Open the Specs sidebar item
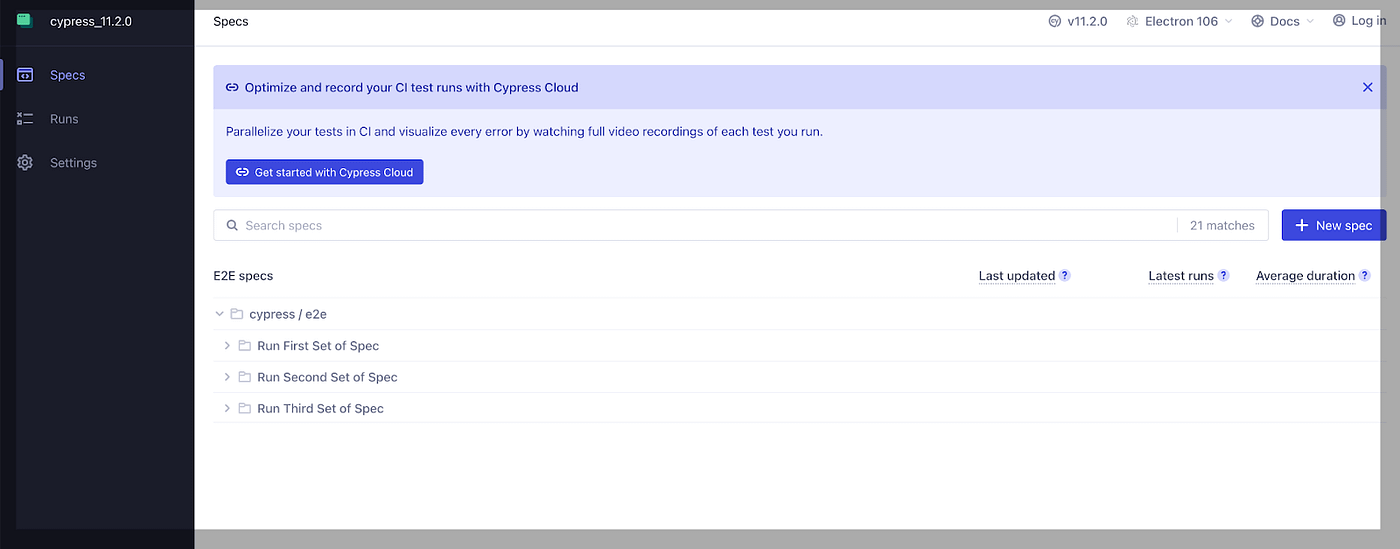Image resolution: width=1400 pixels, height=549 pixels. pyautogui.click(x=97, y=75)
